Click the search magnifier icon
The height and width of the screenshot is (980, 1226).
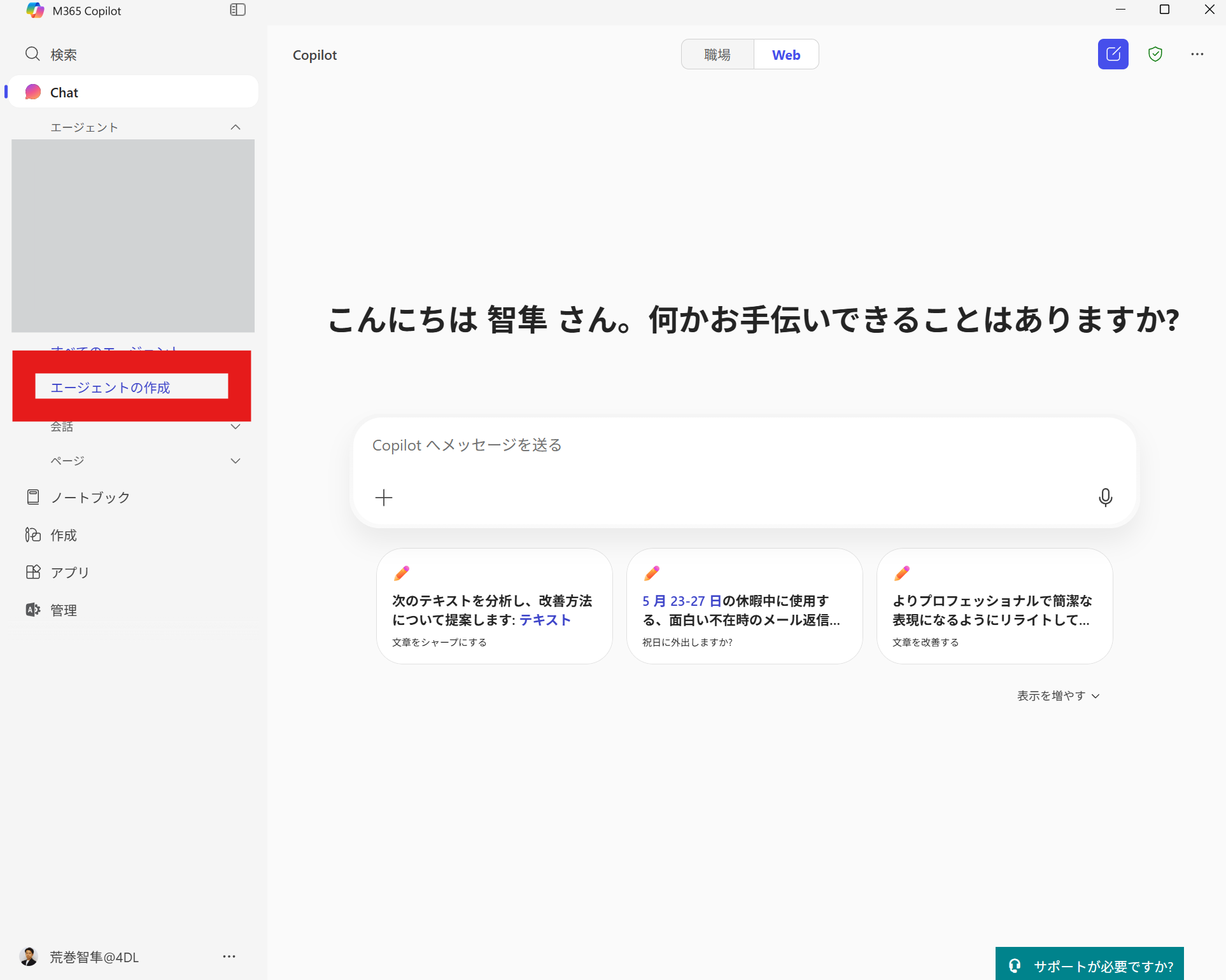point(32,54)
